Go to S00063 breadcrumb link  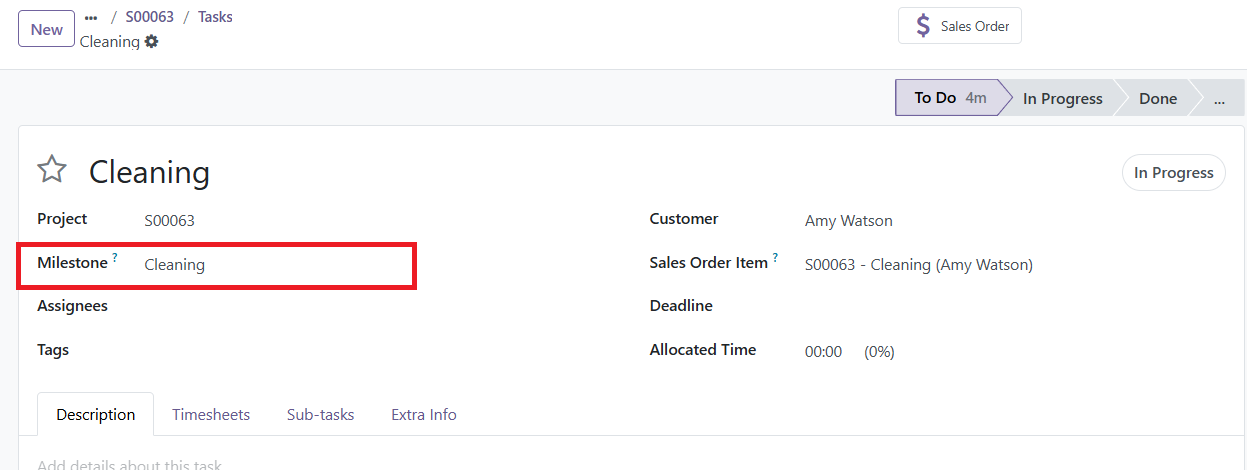(149, 17)
